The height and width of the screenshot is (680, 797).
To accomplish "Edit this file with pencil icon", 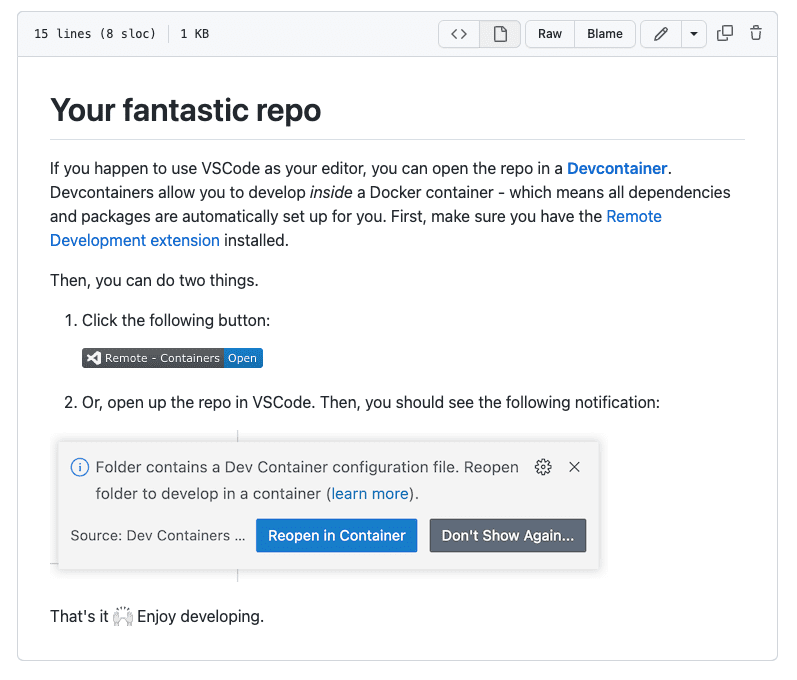I will click(661, 34).
